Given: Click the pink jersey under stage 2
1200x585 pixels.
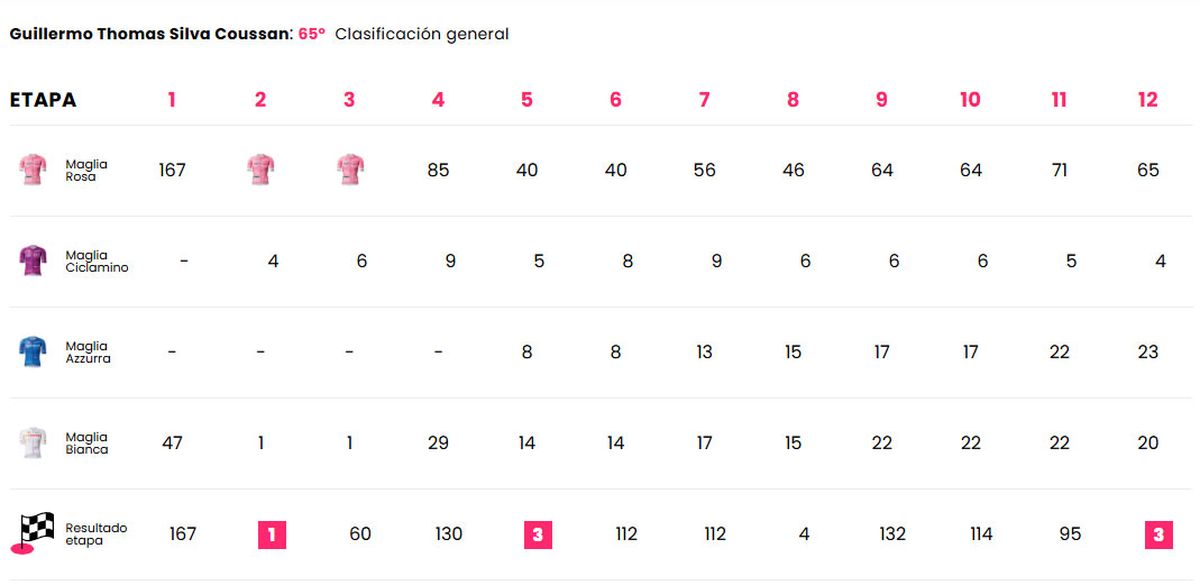Looking at the screenshot, I should click(x=260, y=170).
